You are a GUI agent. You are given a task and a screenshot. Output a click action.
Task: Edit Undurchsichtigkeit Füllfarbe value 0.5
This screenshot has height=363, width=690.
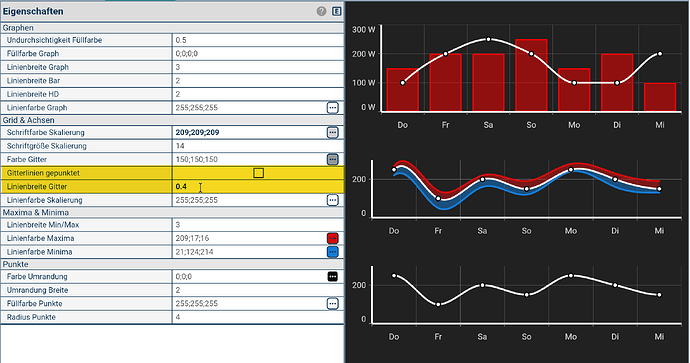pyautogui.click(x=257, y=40)
